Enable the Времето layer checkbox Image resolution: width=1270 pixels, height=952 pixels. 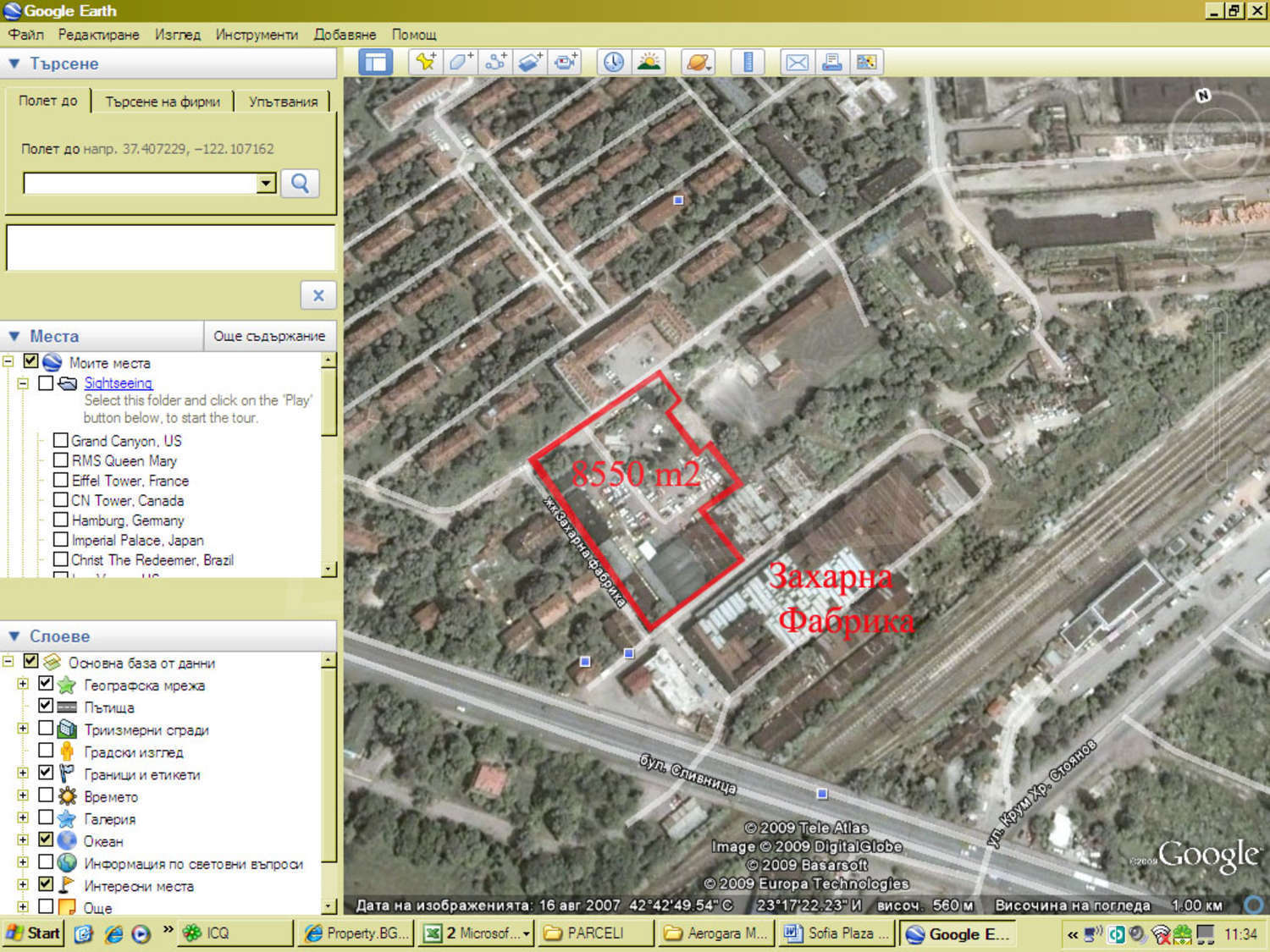[46, 795]
